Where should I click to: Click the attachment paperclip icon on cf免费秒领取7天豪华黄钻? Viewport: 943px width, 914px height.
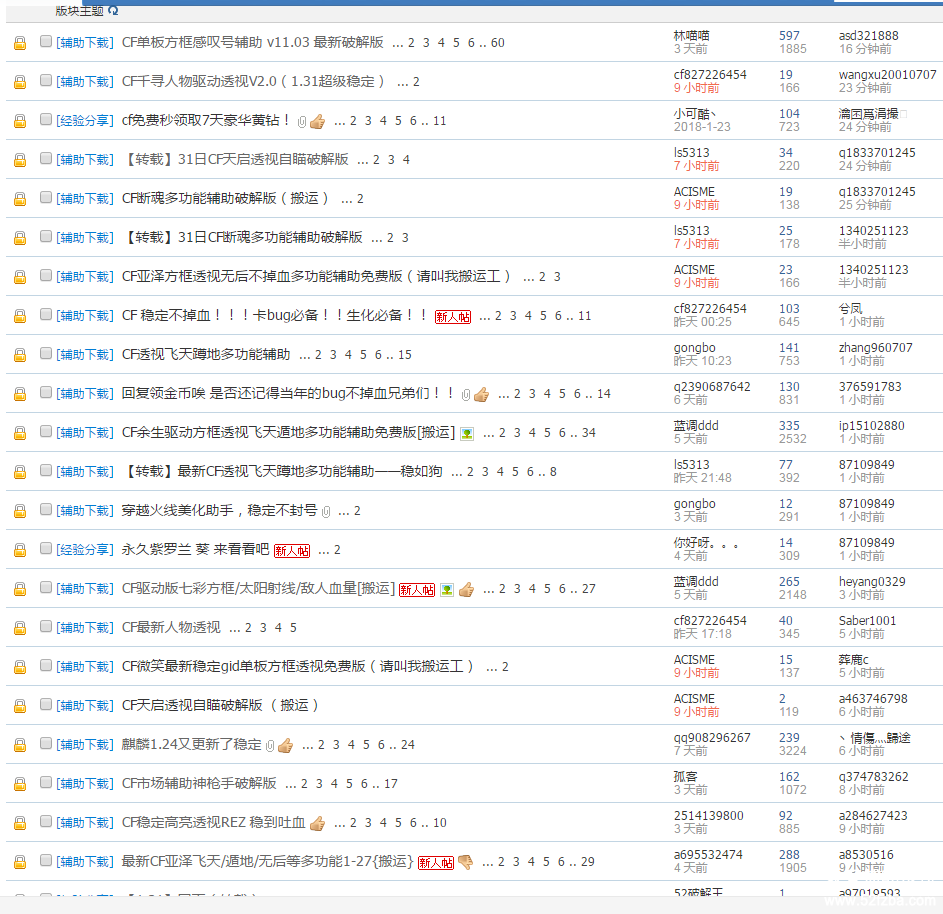(x=302, y=122)
